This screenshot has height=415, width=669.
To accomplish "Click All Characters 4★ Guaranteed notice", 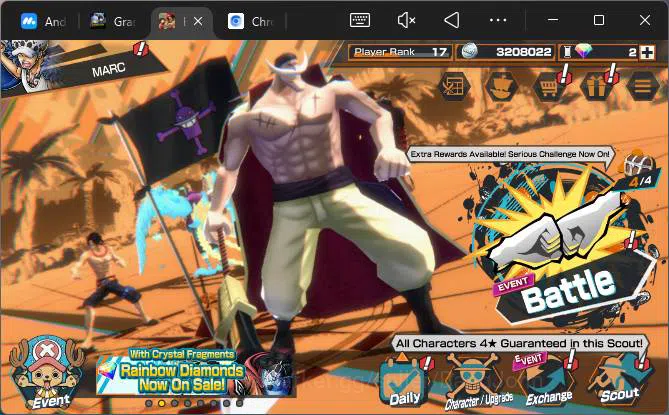I will 519,343.
